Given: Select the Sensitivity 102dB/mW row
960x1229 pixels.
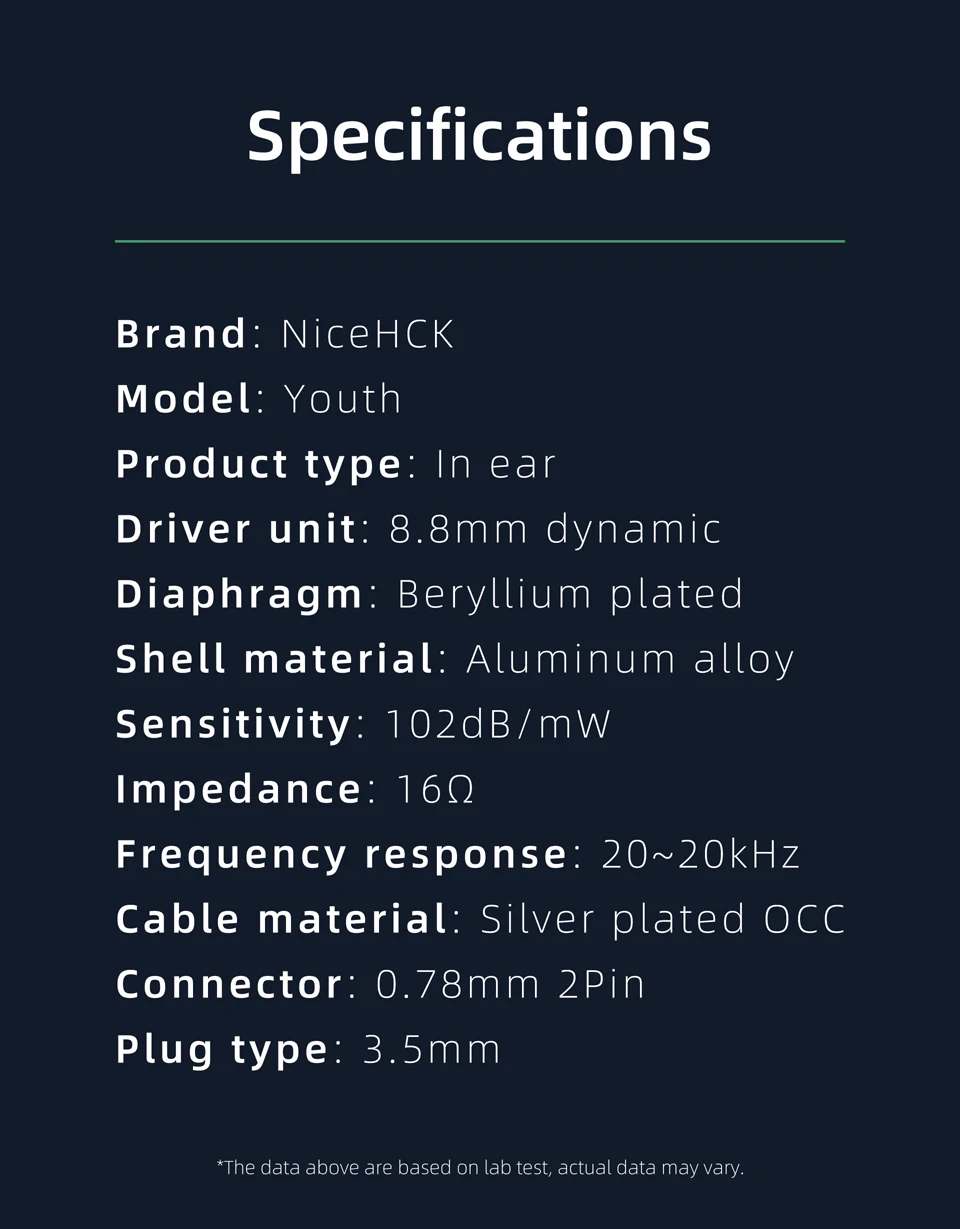Looking at the screenshot, I should (364, 724).
